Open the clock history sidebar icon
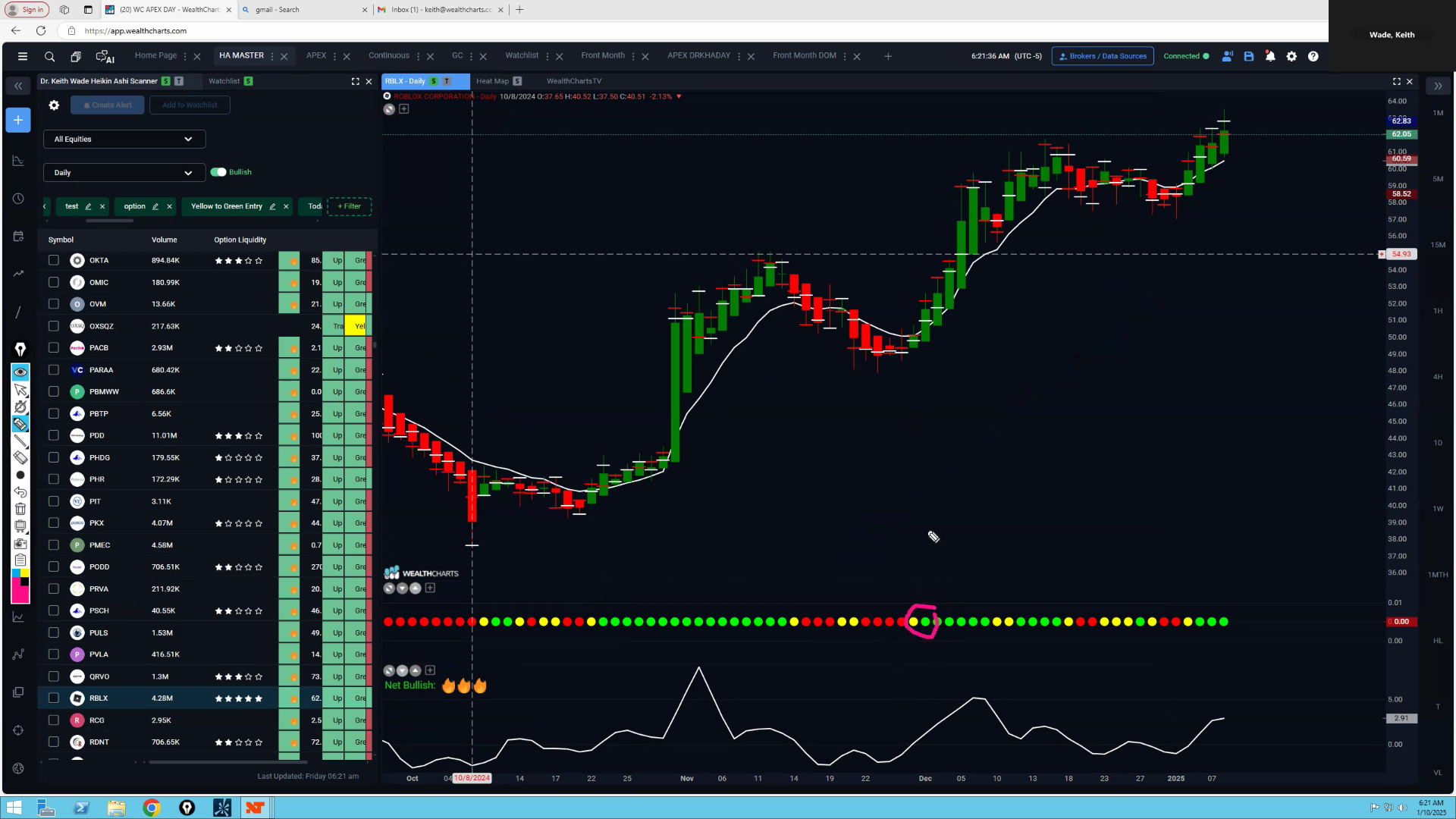The height and width of the screenshot is (819, 1456). [18, 199]
